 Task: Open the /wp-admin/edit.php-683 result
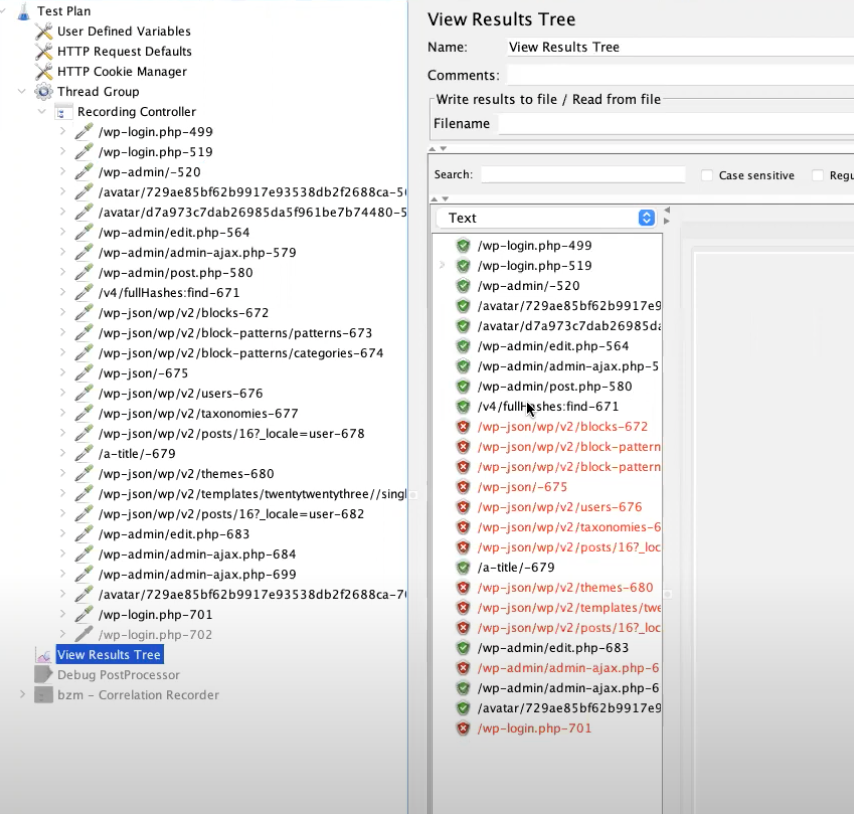(553, 648)
